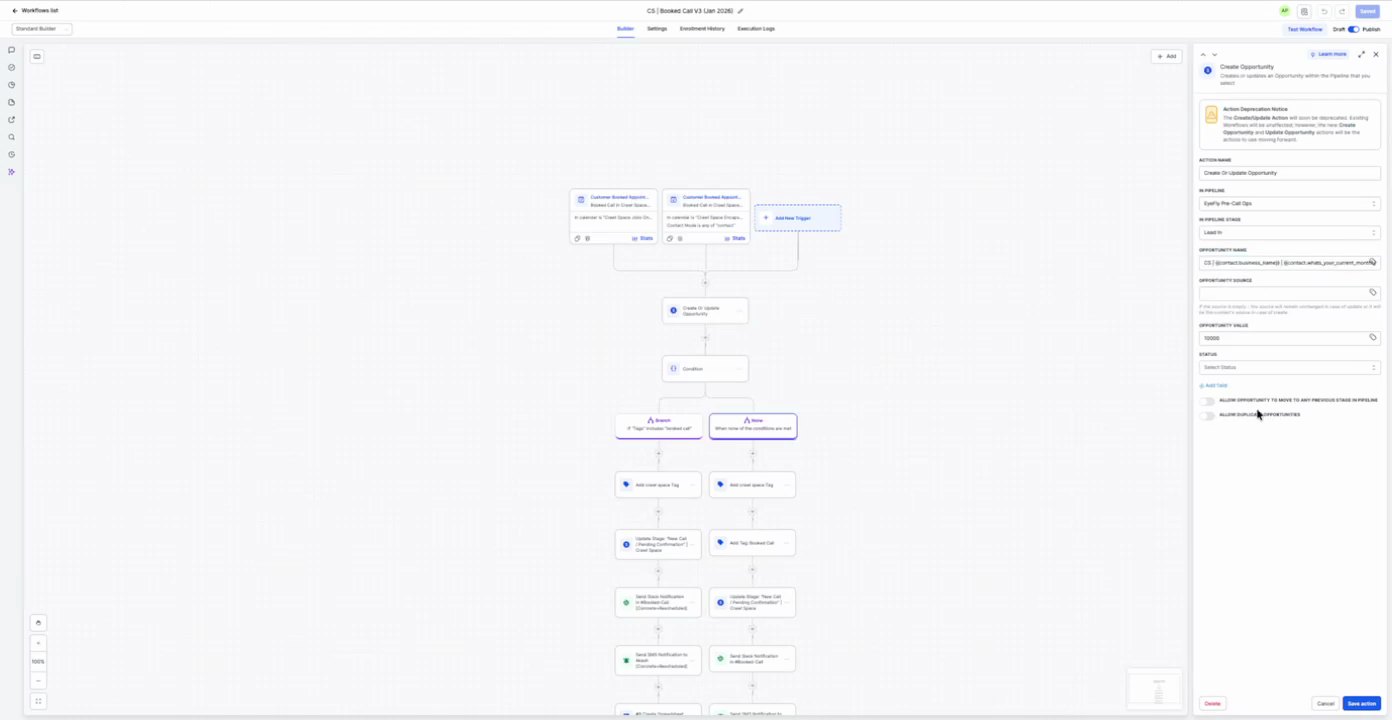Viewport: 1392px width, 720px height.
Task: Click the Add button on canvas
Action: (x=1166, y=56)
